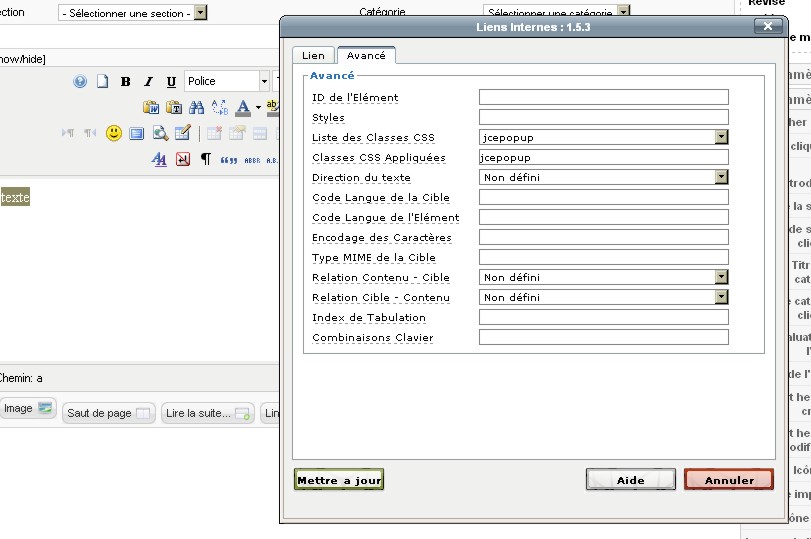The width and height of the screenshot is (811, 539).
Task: Expand the Liste des Classes CSS dropdown
Action: 720,138
